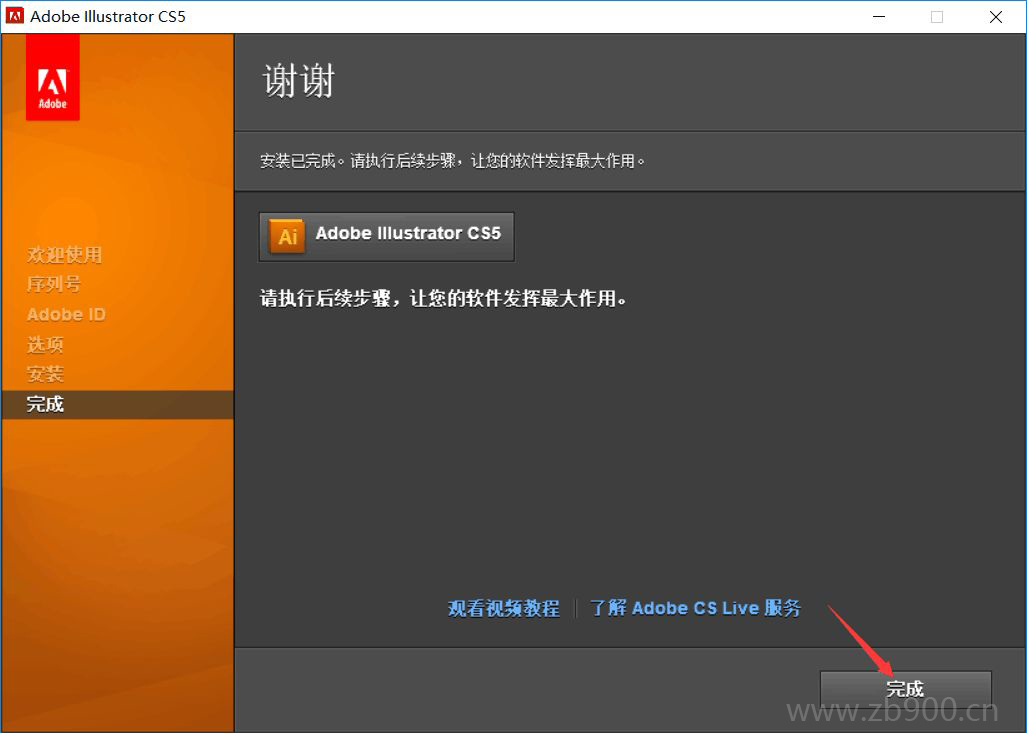1027x733 pixels.
Task: Select the 序列号 step in sidebar
Action: (54, 284)
